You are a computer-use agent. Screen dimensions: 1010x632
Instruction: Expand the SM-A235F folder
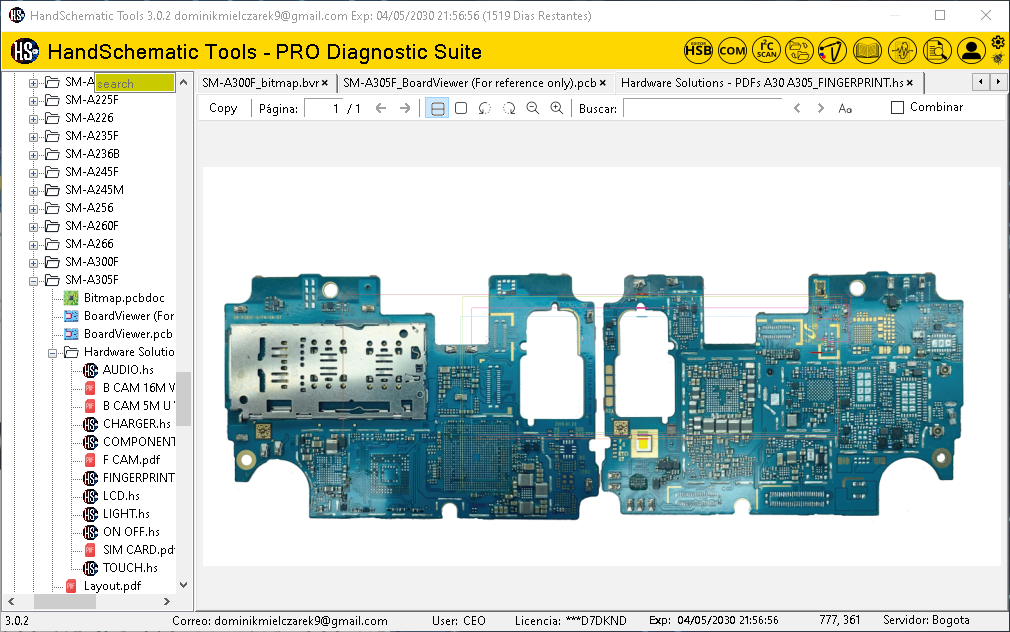[33, 137]
